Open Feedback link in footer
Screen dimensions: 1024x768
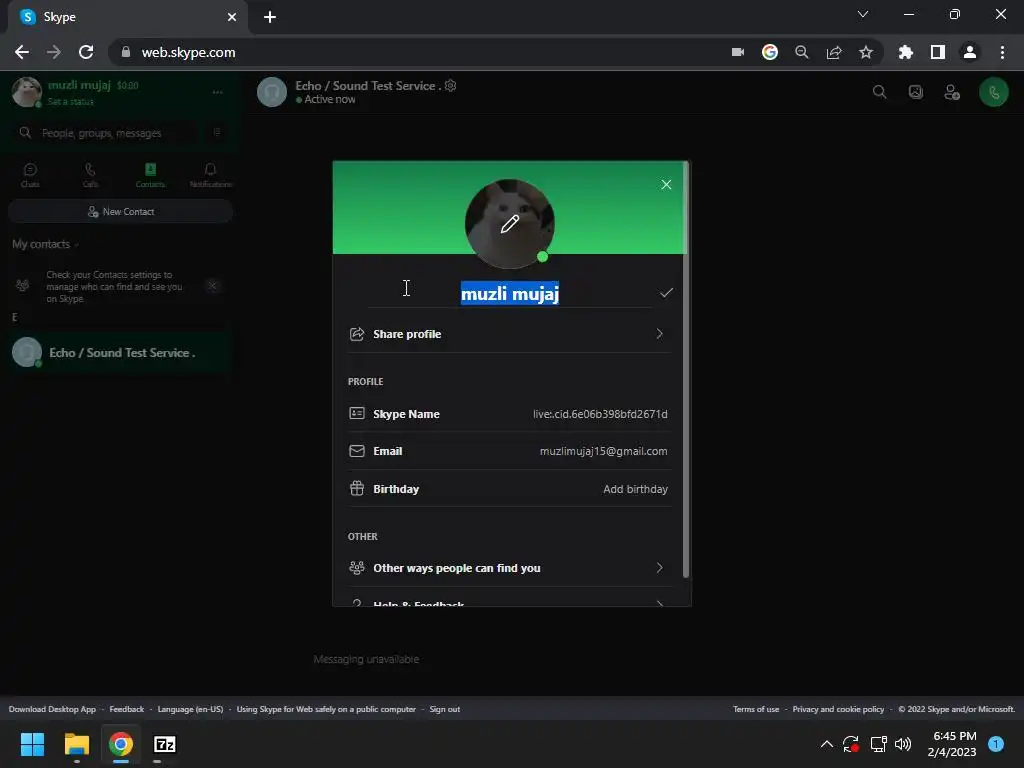(127, 709)
